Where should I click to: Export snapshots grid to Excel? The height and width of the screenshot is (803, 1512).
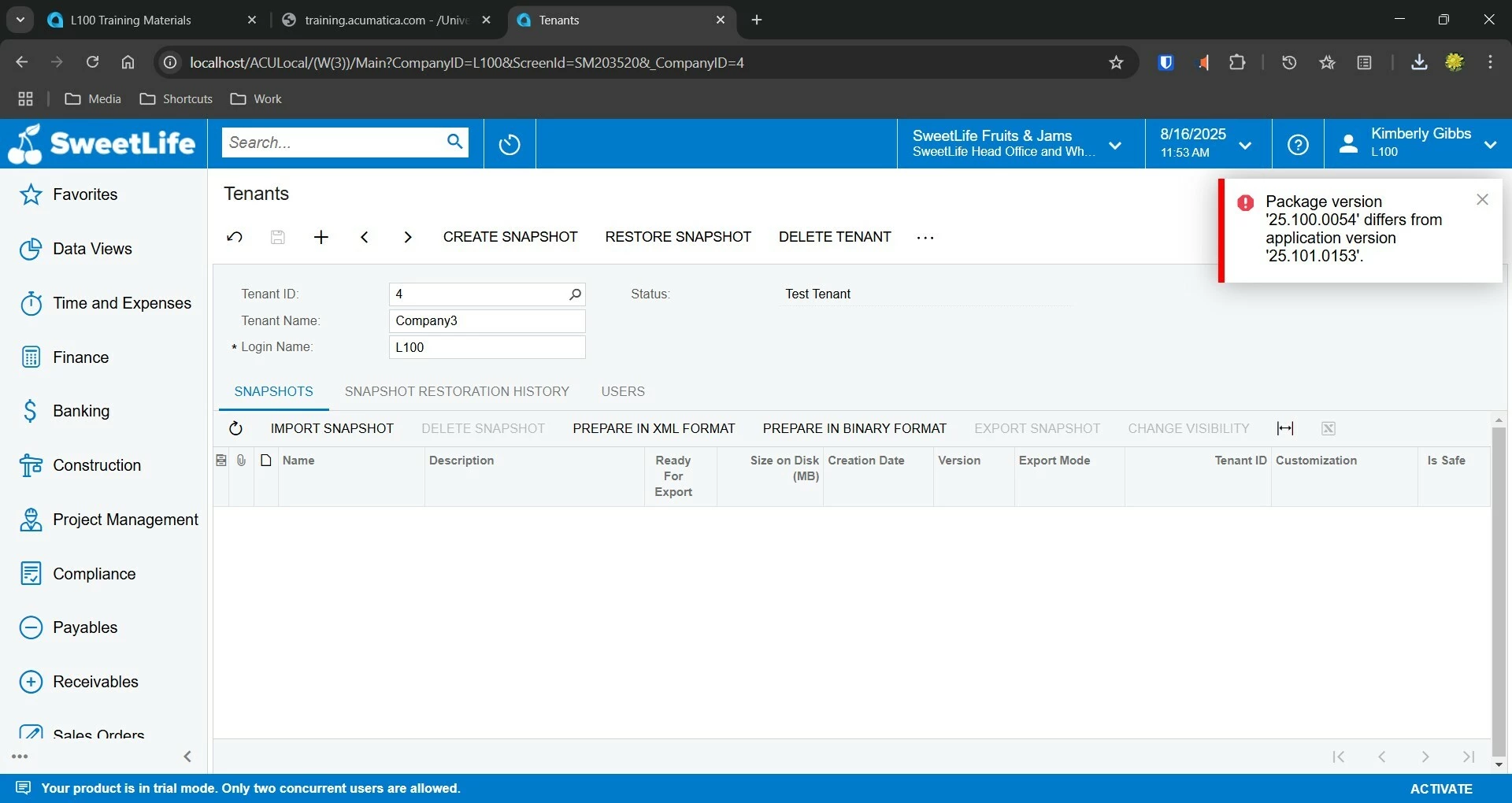(1329, 428)
